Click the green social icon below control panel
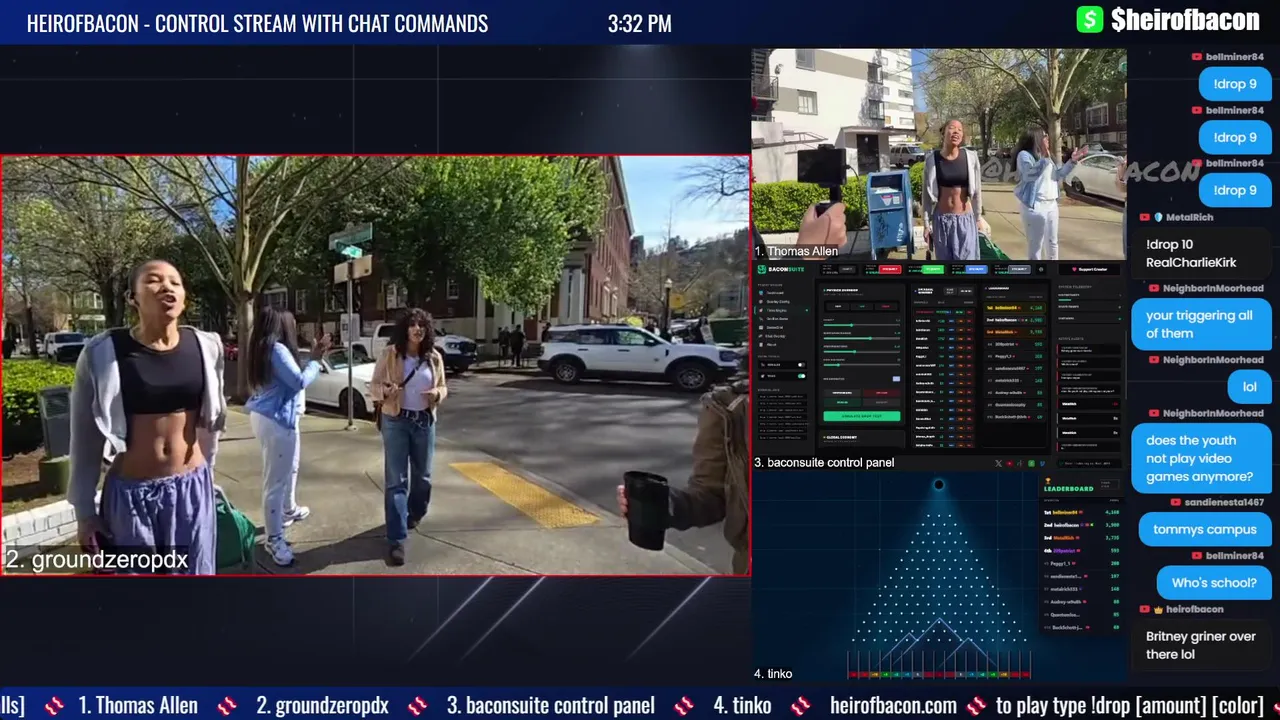This screenshot has width=1280, height=720. [x=1031, y=463]
